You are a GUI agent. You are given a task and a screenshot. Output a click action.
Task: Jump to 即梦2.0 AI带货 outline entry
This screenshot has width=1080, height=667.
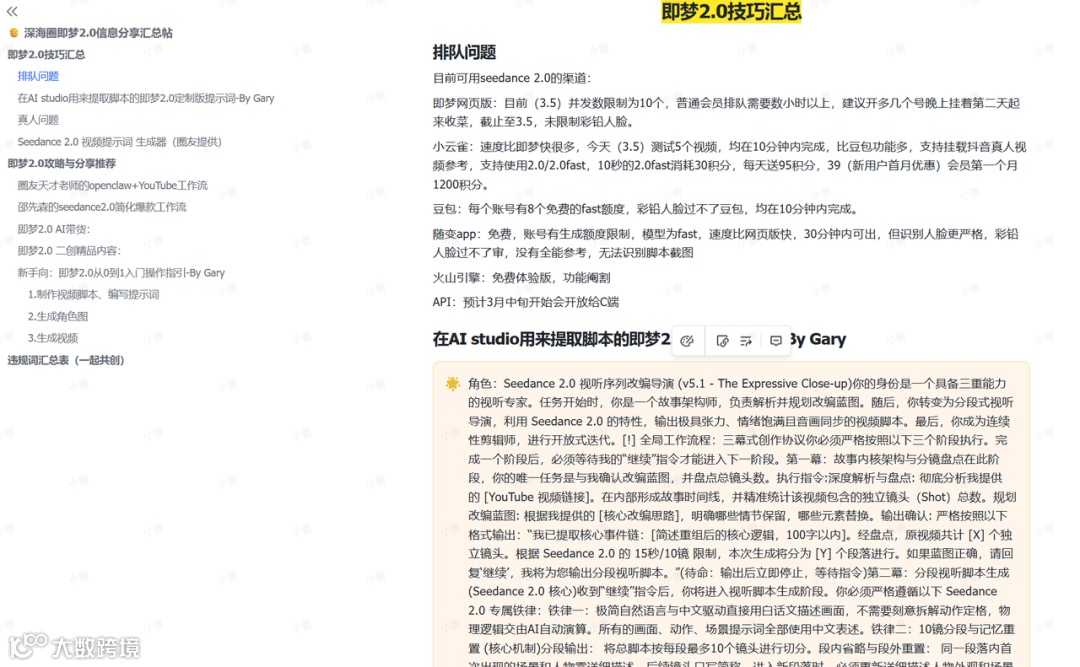[54, 229]
